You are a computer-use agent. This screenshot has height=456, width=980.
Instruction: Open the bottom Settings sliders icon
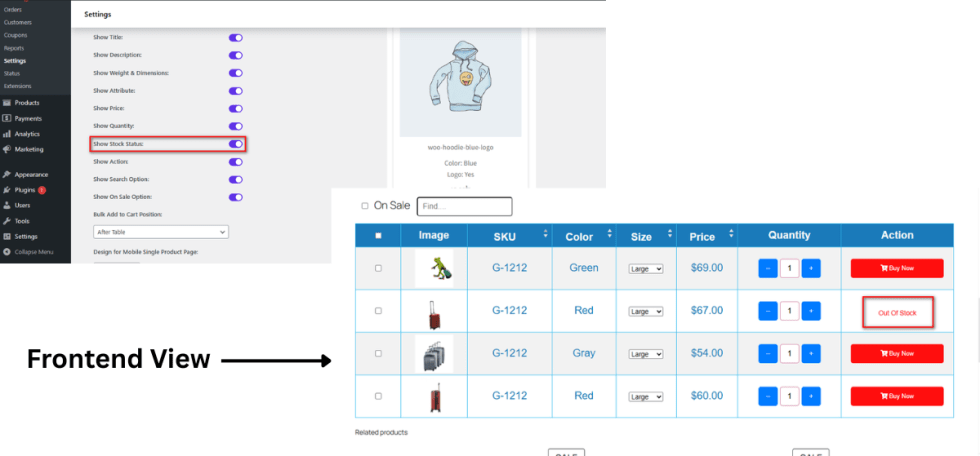point(7,237)
